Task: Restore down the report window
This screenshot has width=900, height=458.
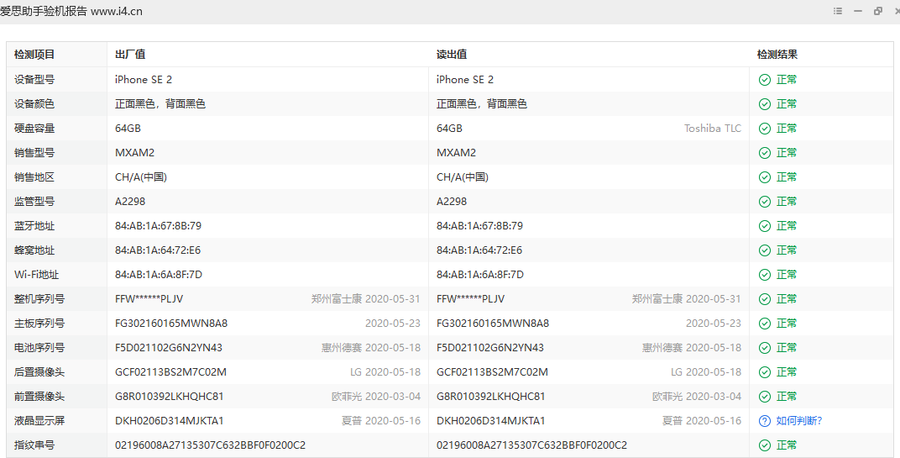Action: click(878, 11)
